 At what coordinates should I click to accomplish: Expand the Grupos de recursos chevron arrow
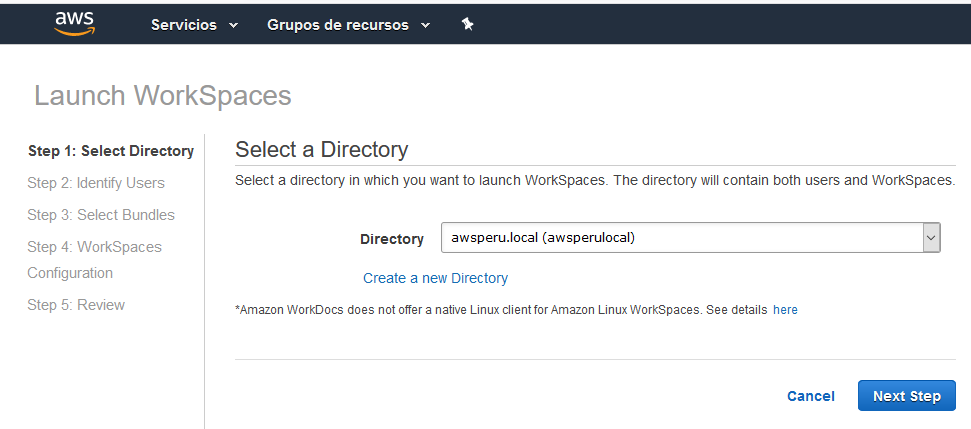[x=425, y=25]
